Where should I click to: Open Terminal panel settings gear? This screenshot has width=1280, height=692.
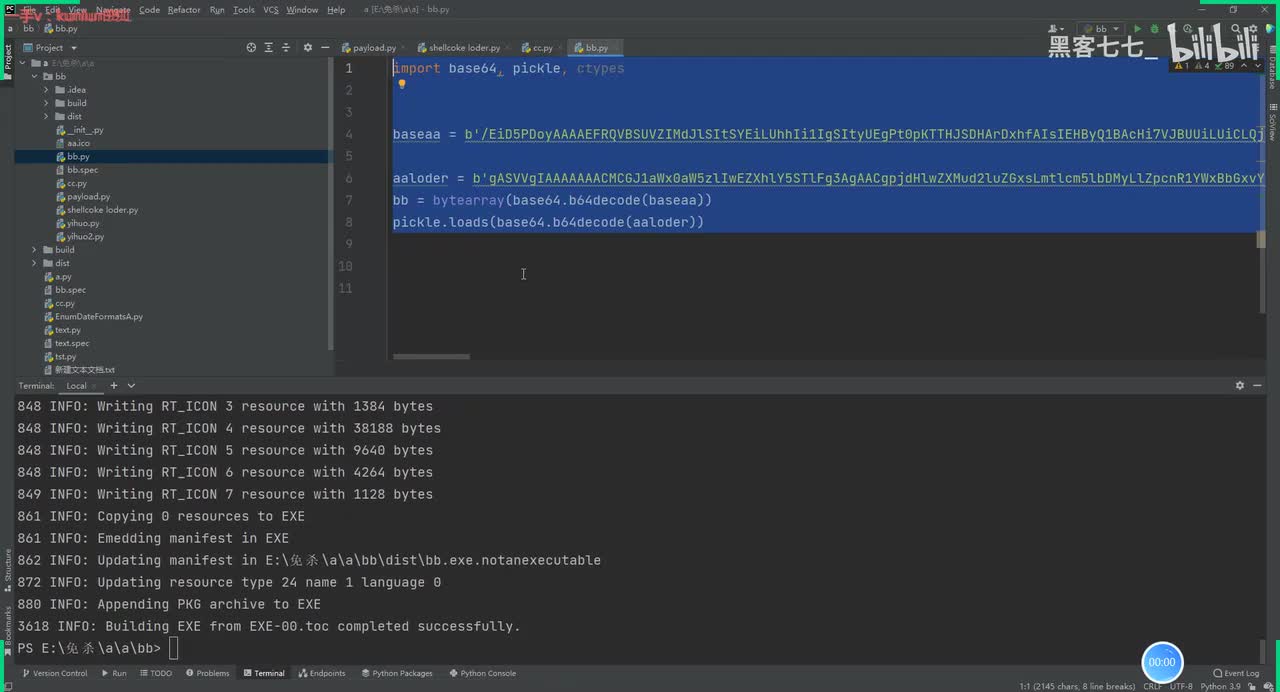coord(1240,385)
